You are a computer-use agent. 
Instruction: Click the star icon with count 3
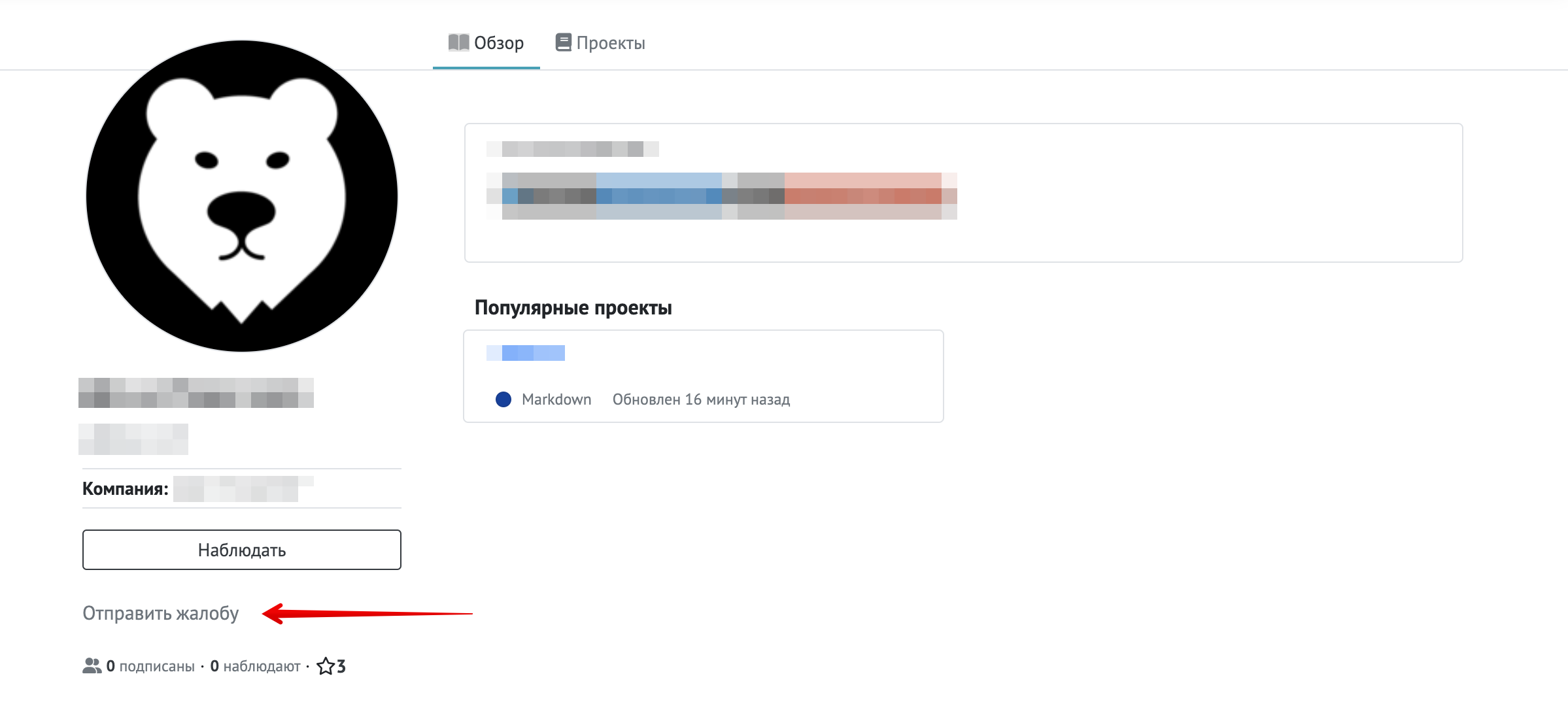coord(331,666)
